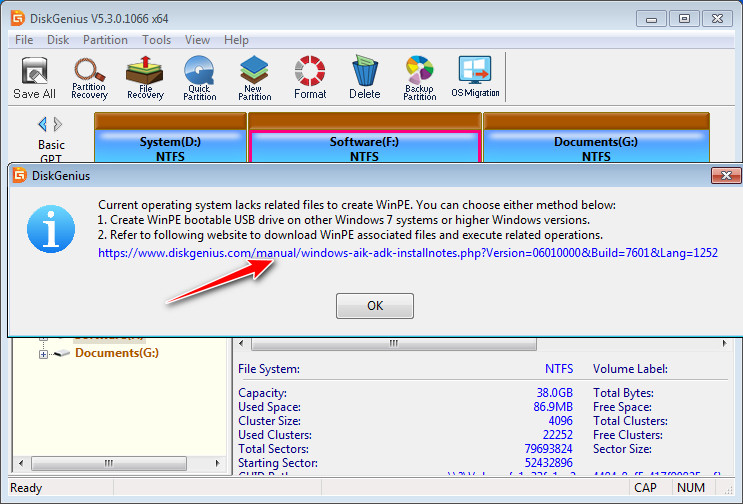Close the DiskGenius message dialog

point(726,176)
